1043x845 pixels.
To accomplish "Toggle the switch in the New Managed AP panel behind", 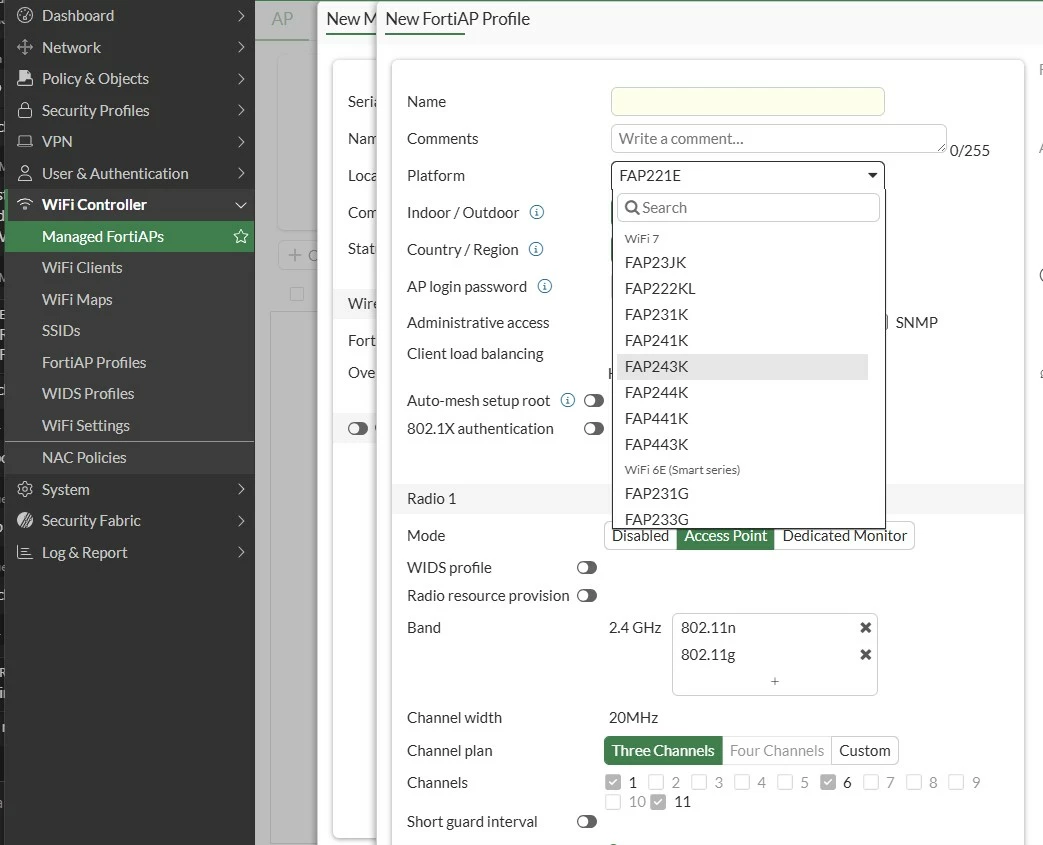I will coord(357,429).
